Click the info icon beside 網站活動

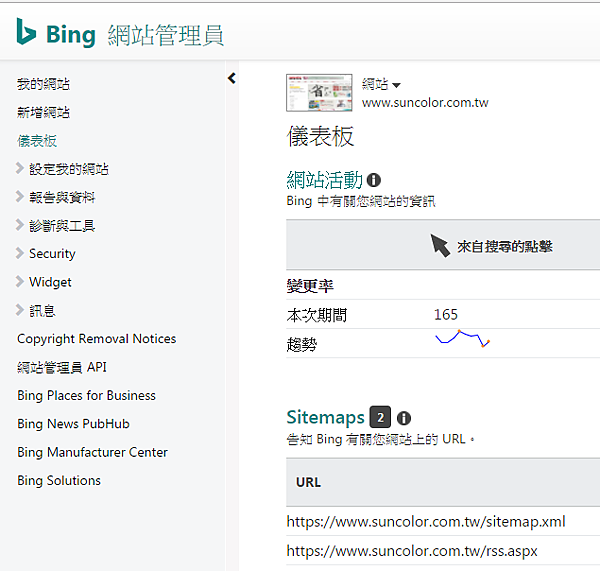click(374, 180)
